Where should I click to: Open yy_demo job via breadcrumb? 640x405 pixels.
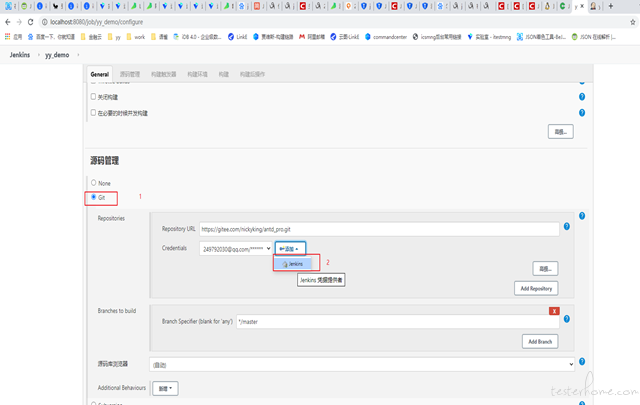click(57, 55)
